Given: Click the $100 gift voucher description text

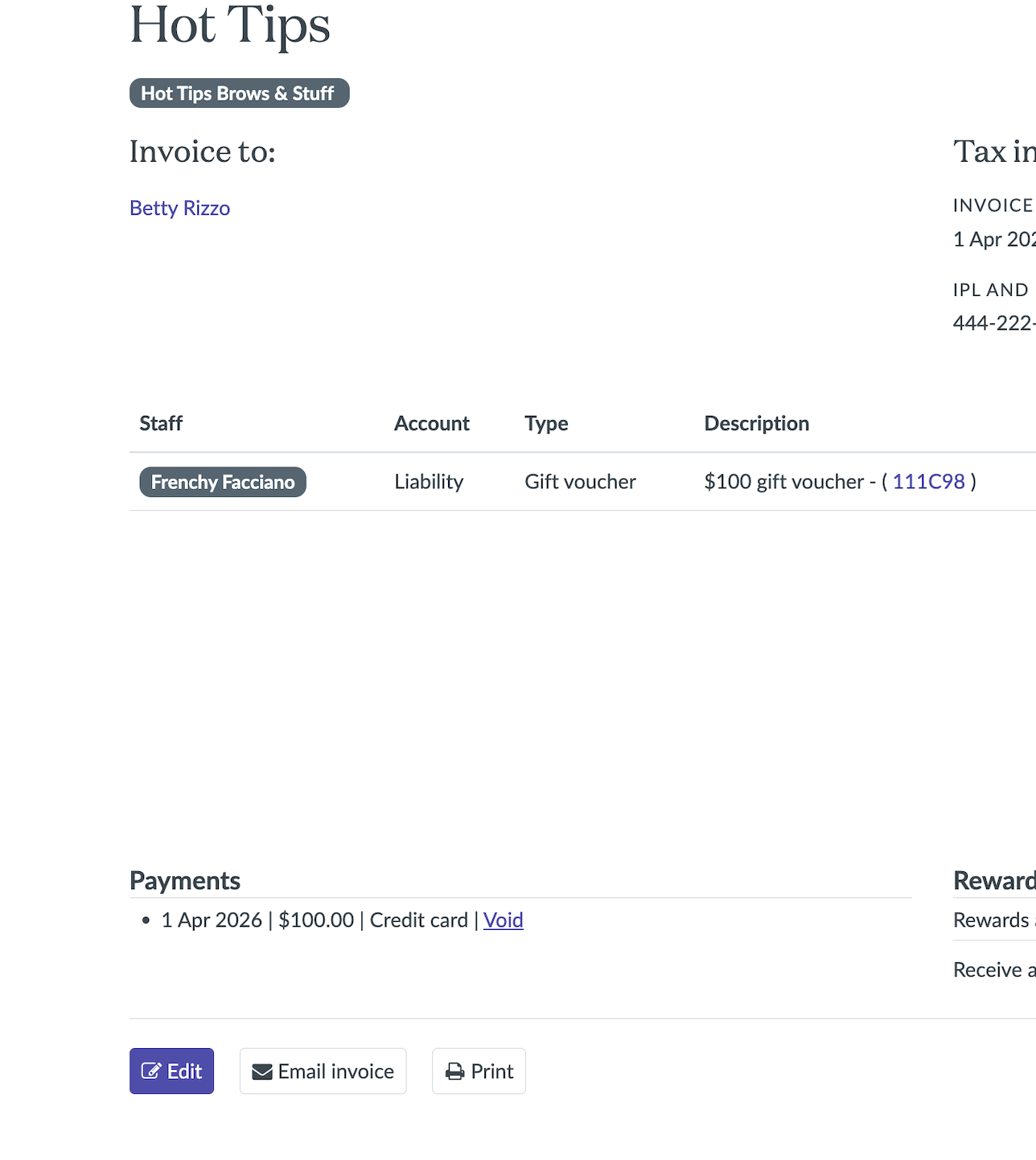Looking at the screenshot, I should (783, 482).
